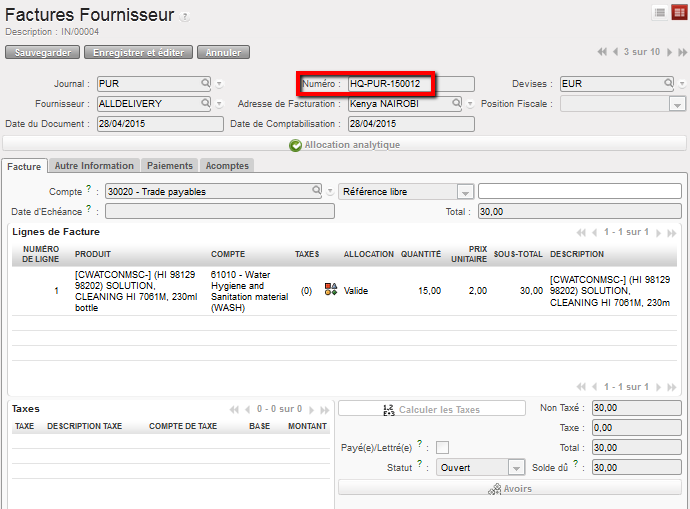This screenshot has width=690, height=509.
Task: Select the Acomptes tab
Action: 227,166
